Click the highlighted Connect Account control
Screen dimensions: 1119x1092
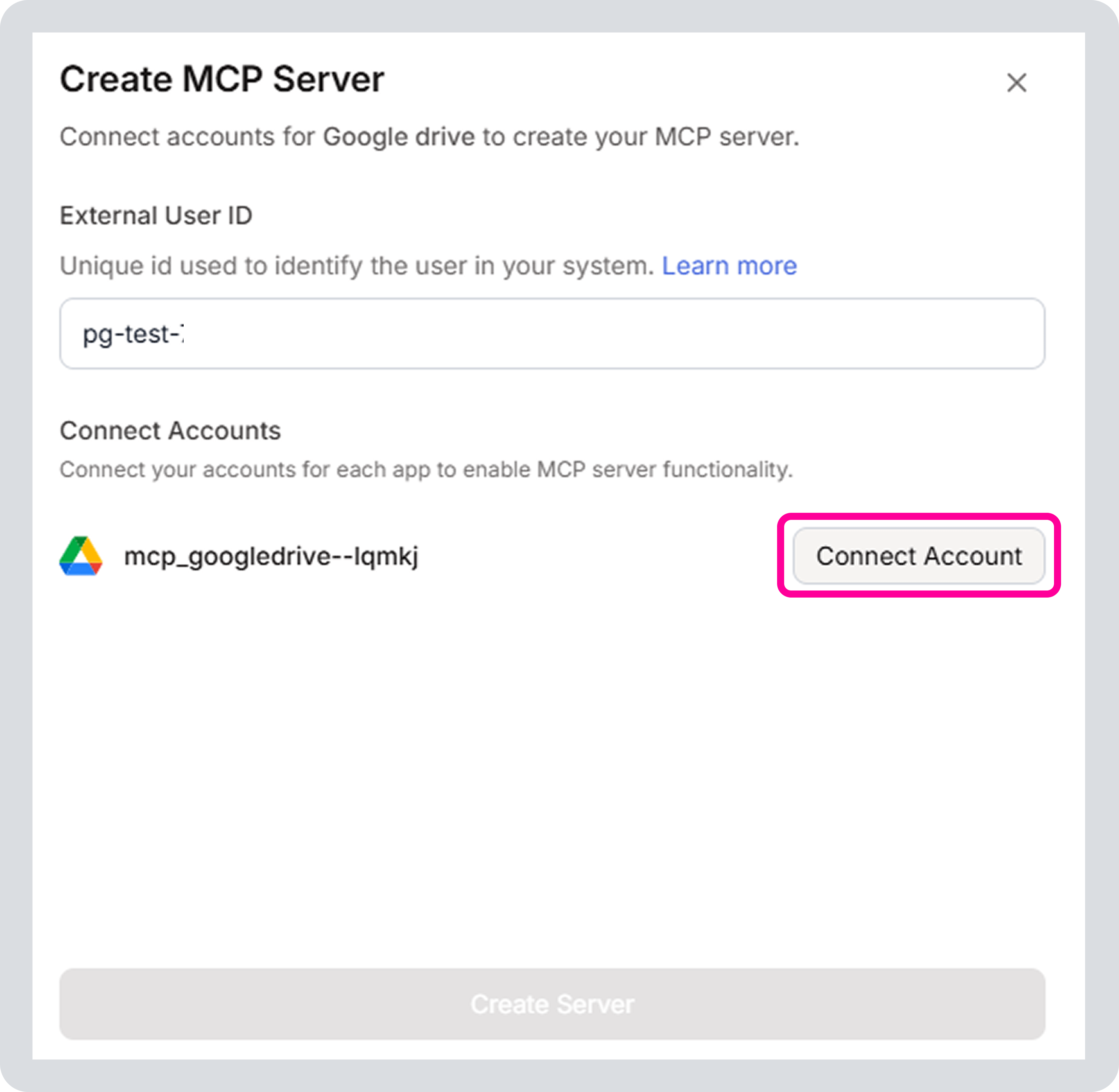[918, 555]
